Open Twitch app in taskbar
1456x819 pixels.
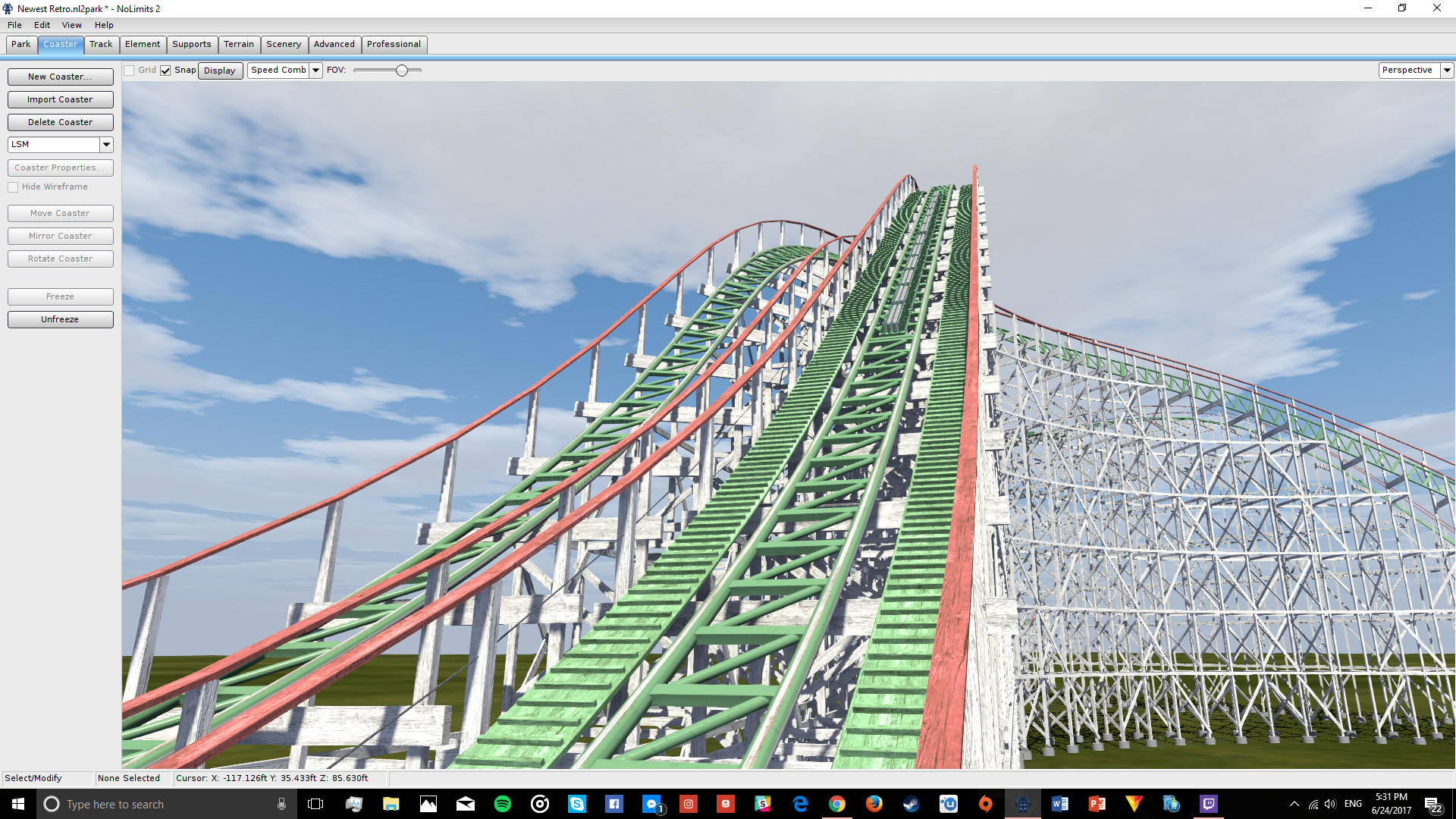click(x=1208, y=804)
